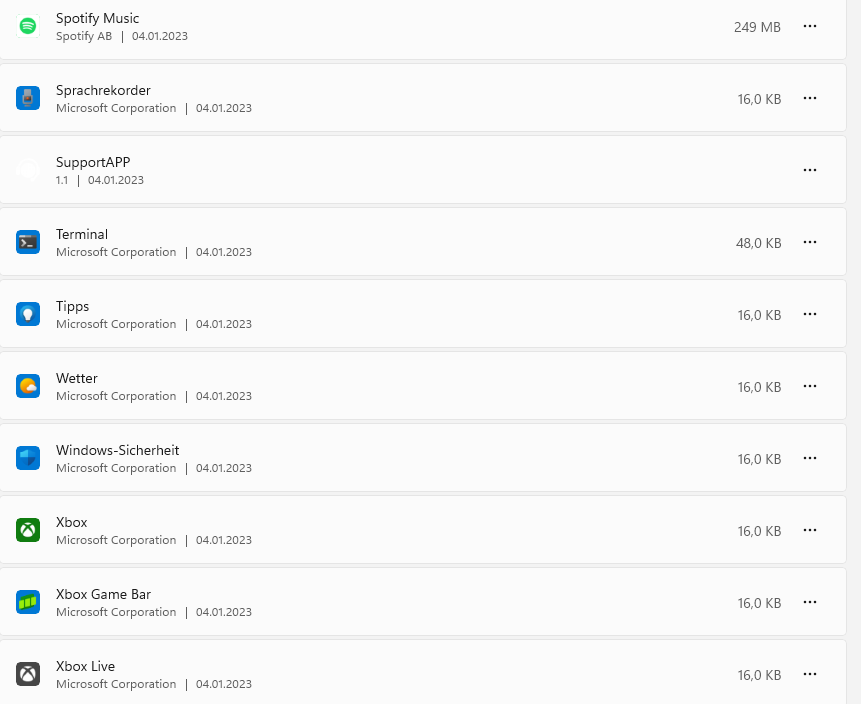Image resolution: width=861 pixels, height=704 pixels.
Task: Click the Terminal app icon
Action: [x=28, y=242]
